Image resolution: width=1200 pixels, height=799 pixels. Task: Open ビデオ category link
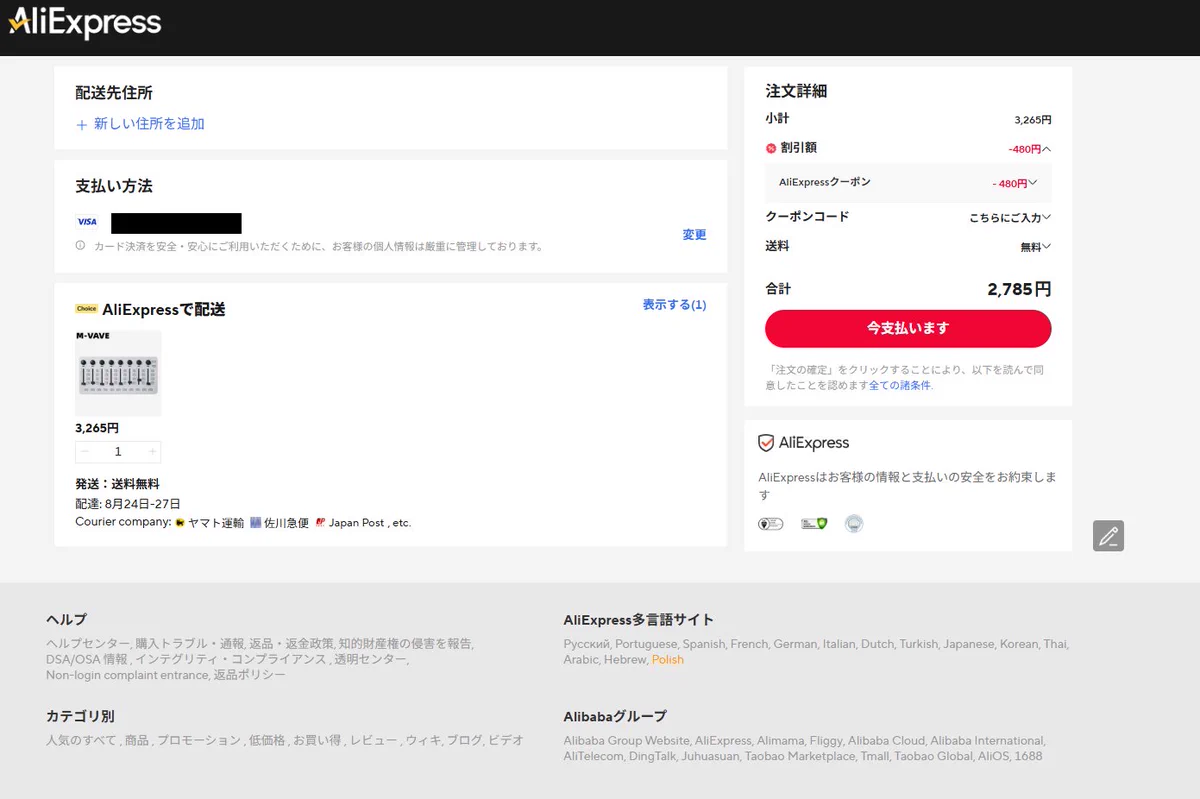pyautogui.click(x=504, y=741)
